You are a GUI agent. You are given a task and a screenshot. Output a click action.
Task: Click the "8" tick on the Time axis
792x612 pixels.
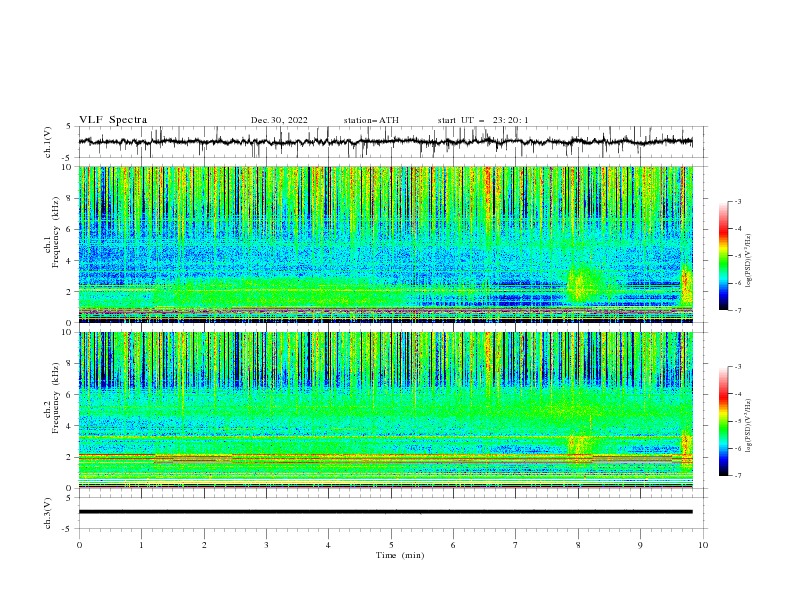point(578,545)
